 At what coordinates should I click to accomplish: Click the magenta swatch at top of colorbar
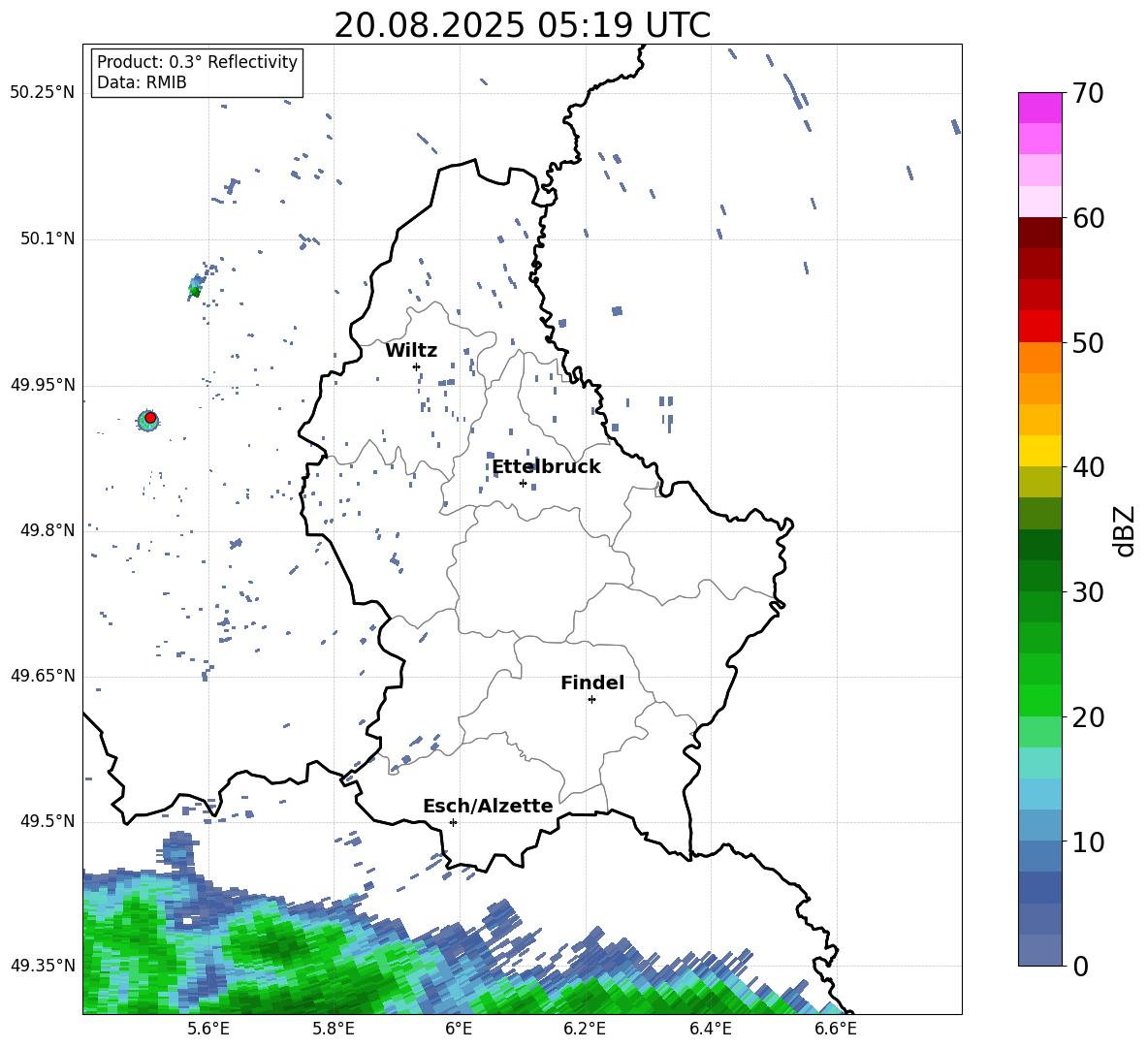click(x=1039, y=108)
